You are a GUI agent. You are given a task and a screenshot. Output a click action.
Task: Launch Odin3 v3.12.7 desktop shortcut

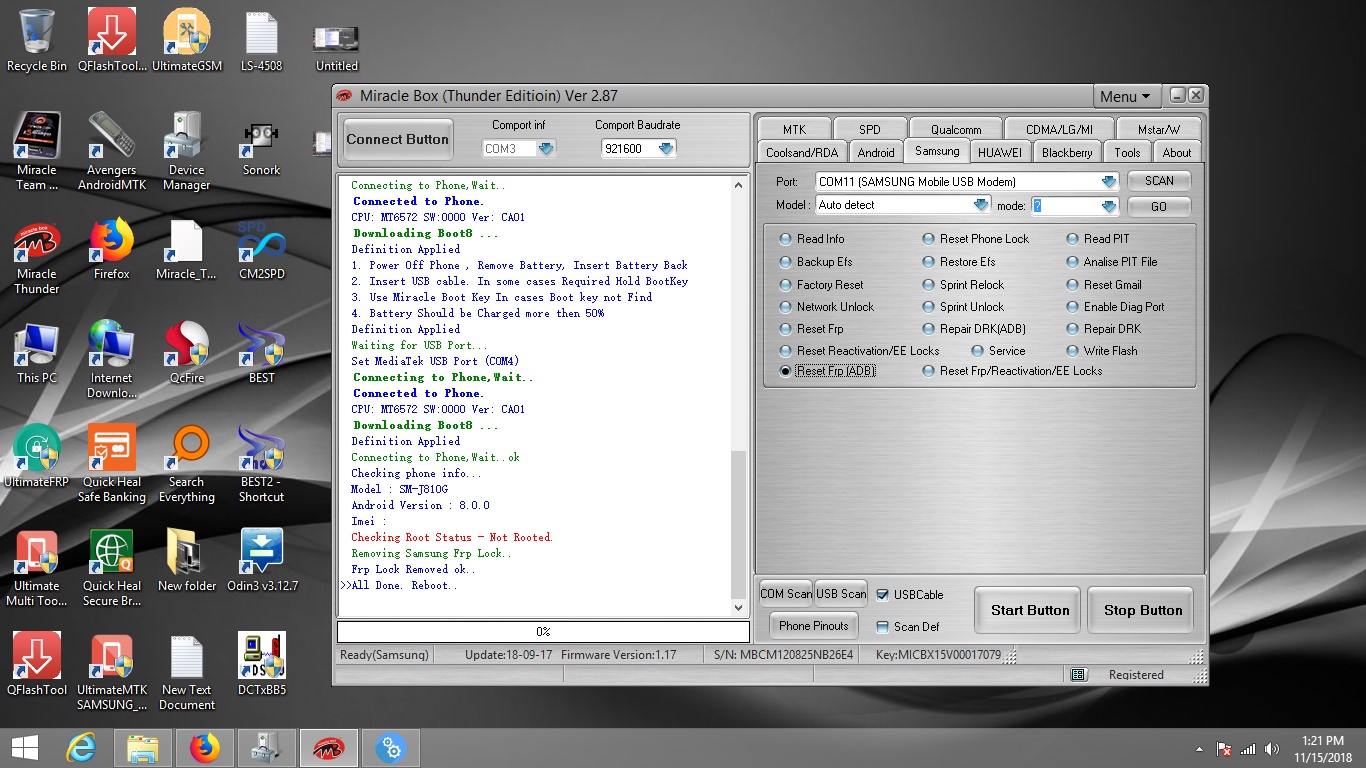(262, 561)
